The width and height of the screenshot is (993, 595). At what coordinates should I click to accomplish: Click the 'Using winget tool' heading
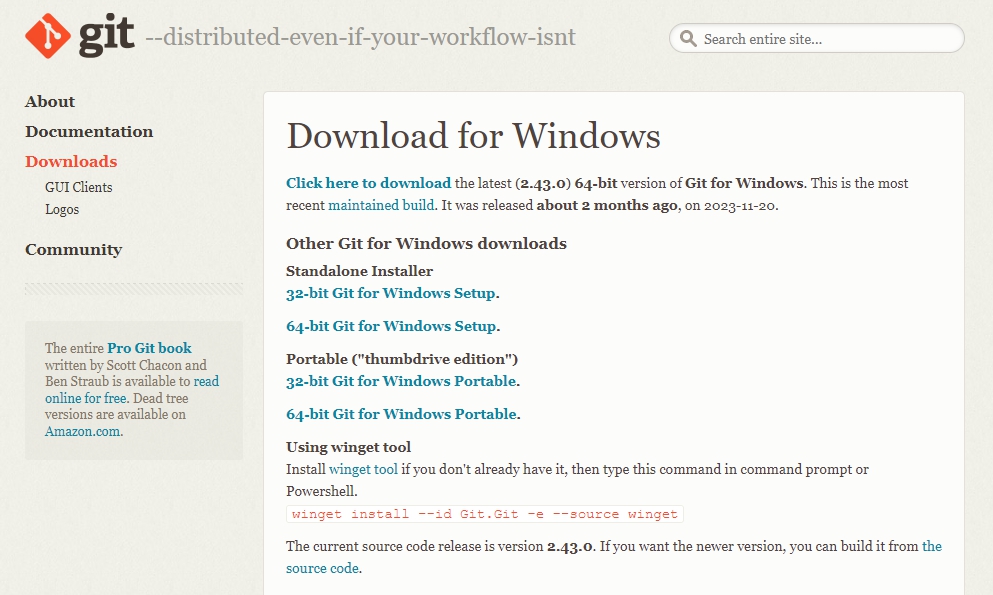pyautogui.click(x=348, y=447)
